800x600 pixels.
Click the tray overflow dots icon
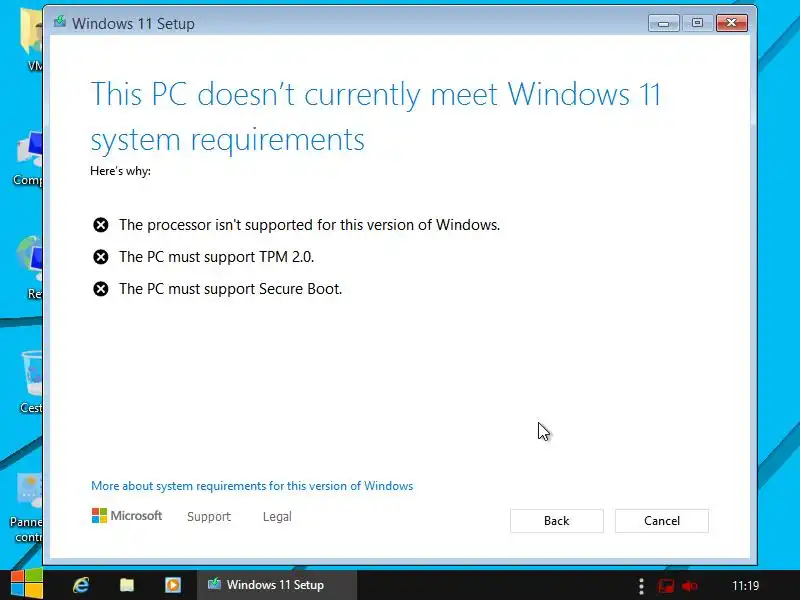click(x=641, y=586)
